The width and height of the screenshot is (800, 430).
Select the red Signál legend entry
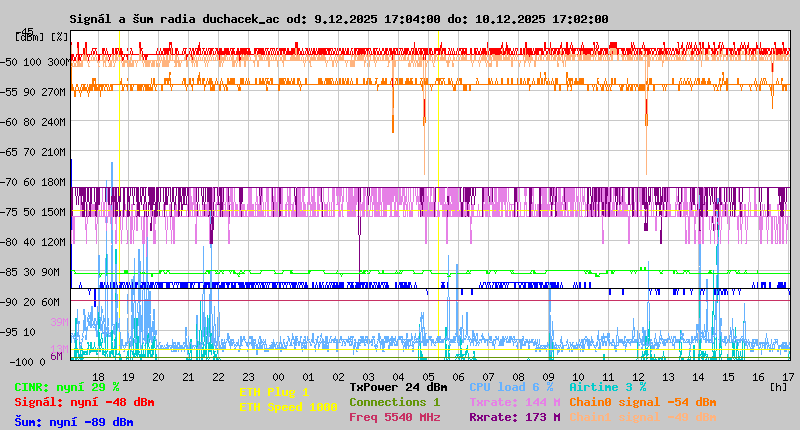(84, 402)
